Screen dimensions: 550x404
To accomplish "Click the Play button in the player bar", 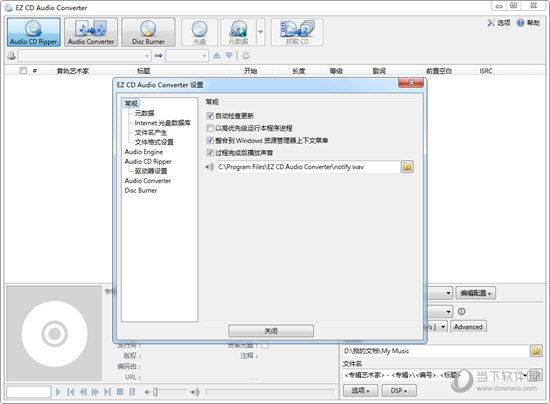I will click(x=58, y=392).
